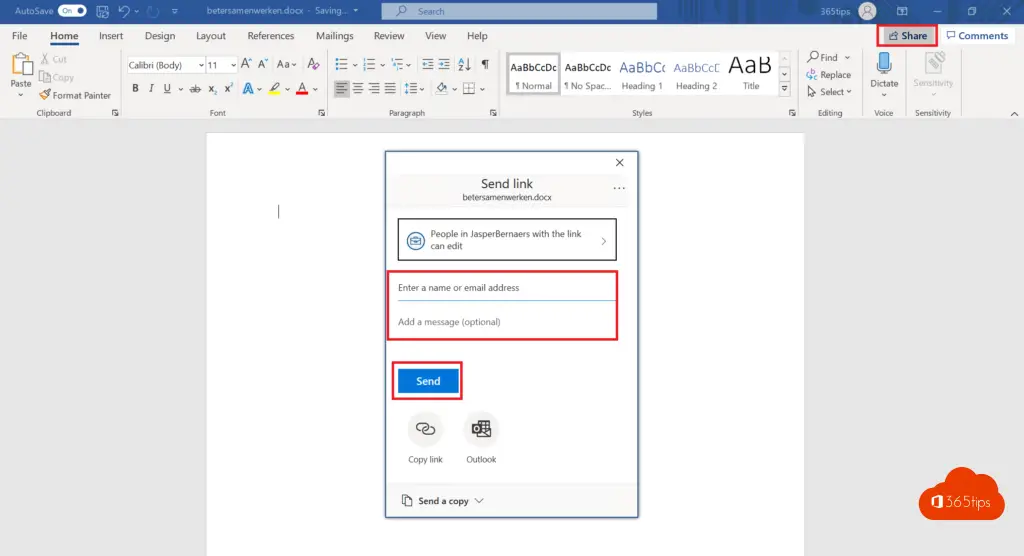Screen dimensions: 1024x556
Task: Apply Bold formatting
Action: (x=136, y=88)
